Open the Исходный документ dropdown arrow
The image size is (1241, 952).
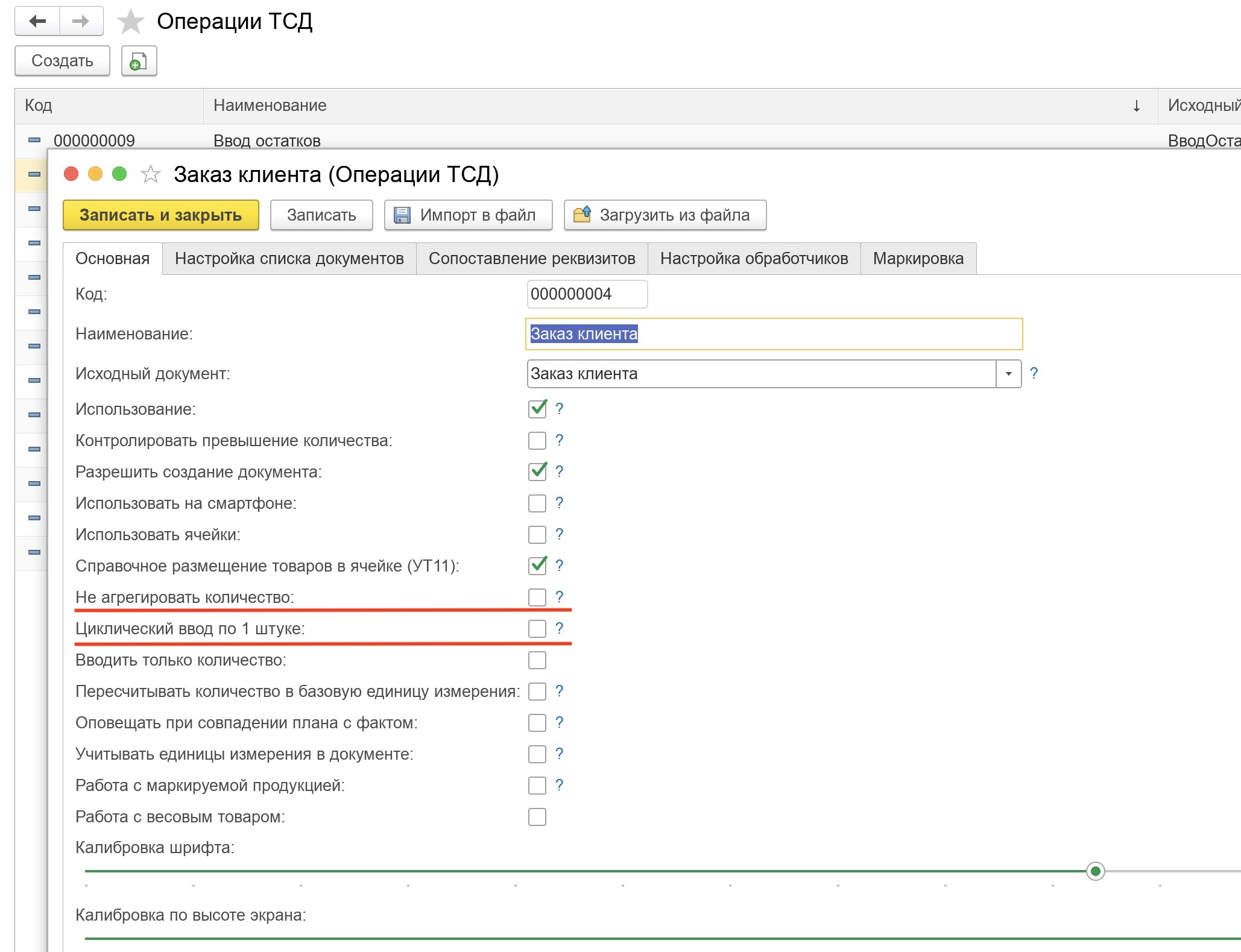tap(1008, 374)
